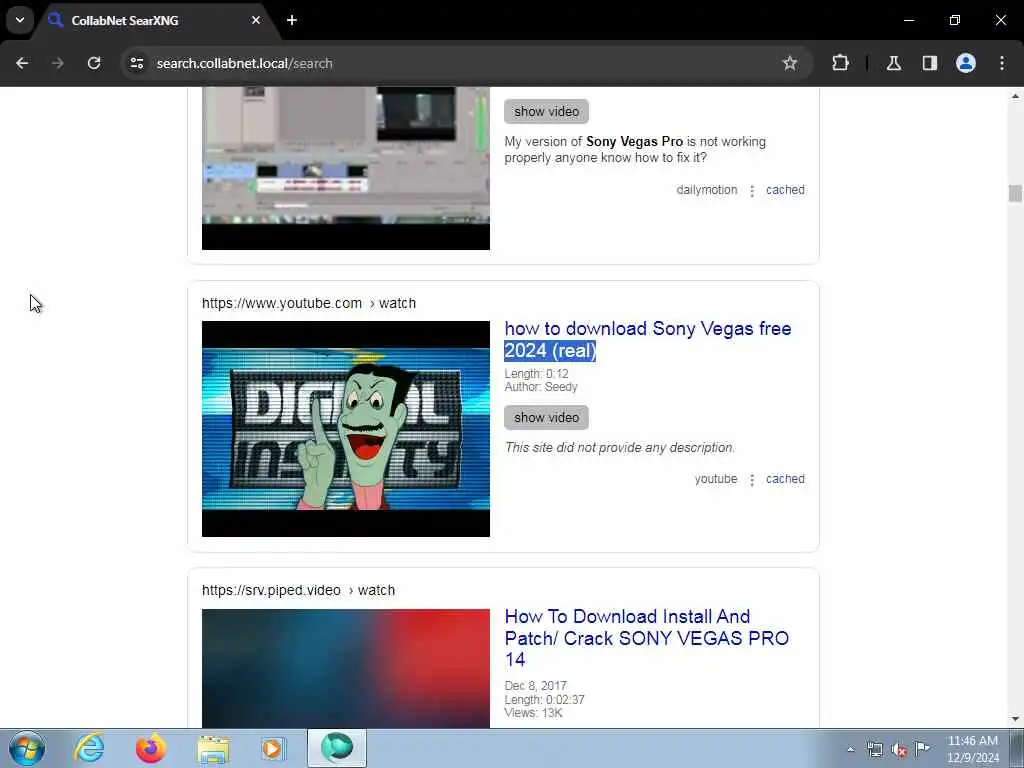This screenshot has width=1024, height=768.
Task: Open the taskbar clock showing 11:46 AM
Action: 972,749
